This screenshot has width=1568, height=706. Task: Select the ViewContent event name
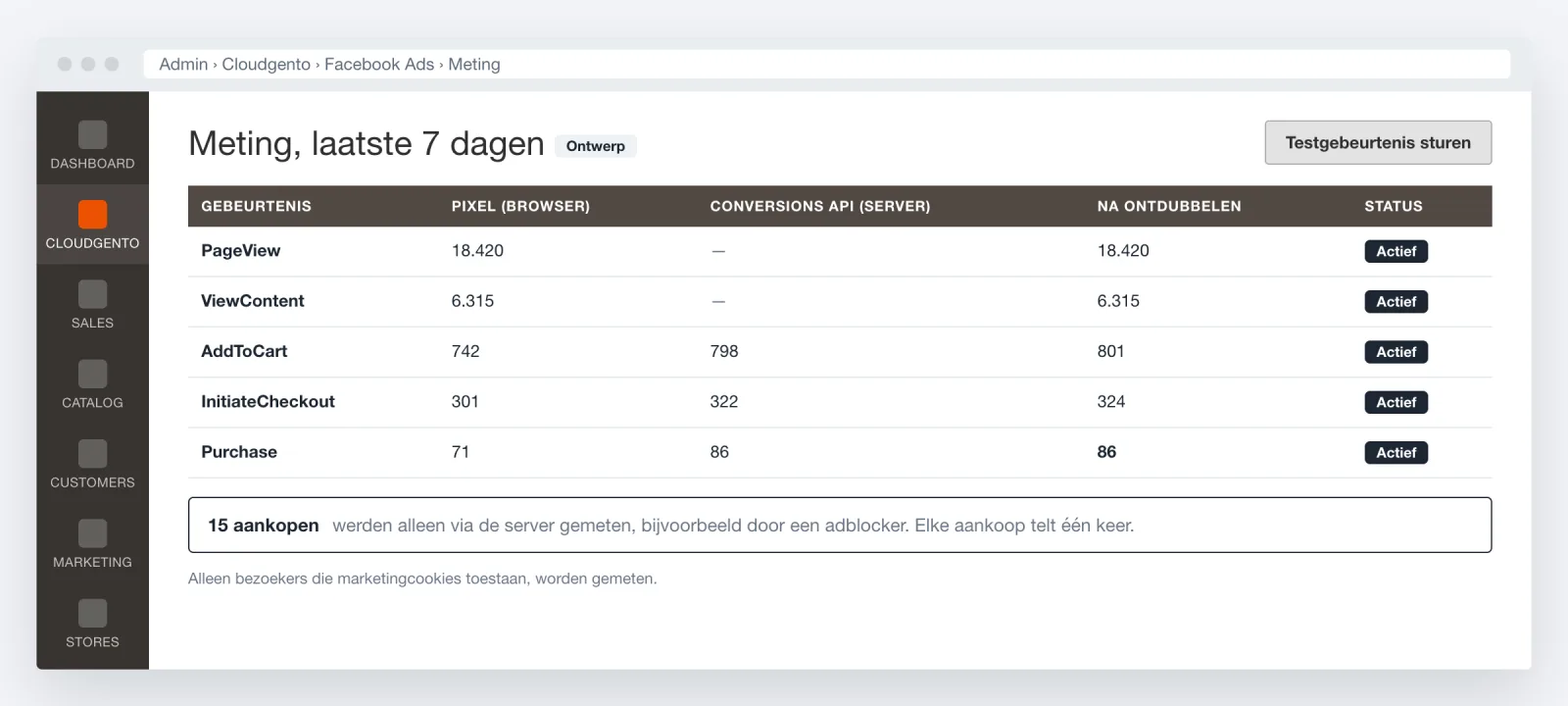(253, 301)
